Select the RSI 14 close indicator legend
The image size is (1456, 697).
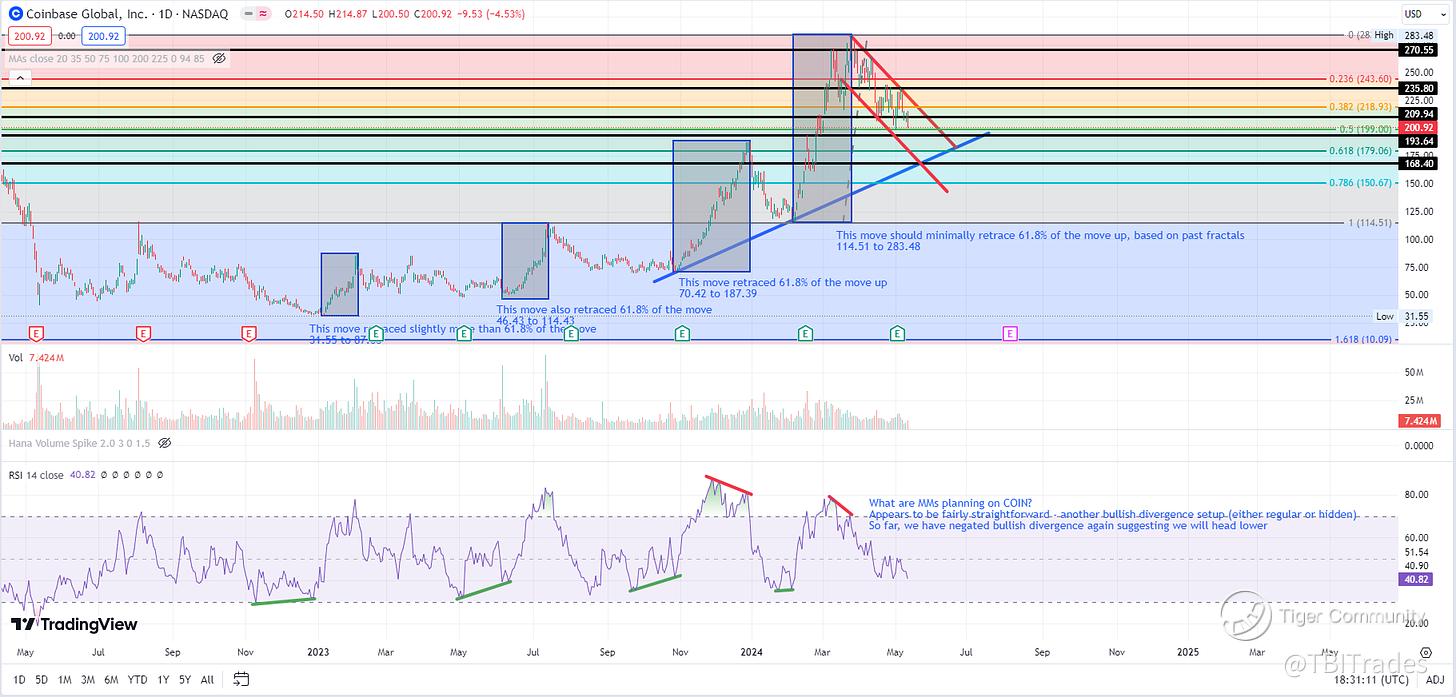click(x=37, y=475)
